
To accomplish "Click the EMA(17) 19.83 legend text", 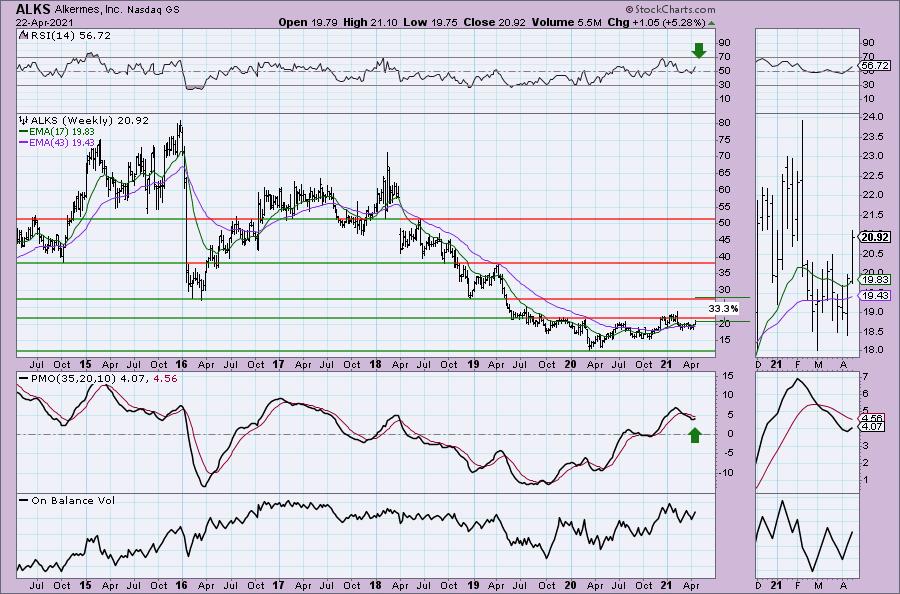I will [62, 131].
